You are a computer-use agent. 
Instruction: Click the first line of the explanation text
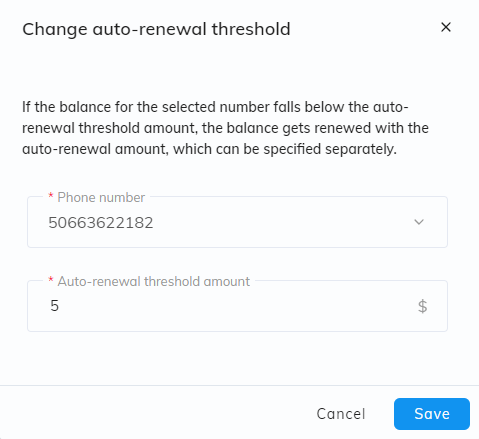215,107
